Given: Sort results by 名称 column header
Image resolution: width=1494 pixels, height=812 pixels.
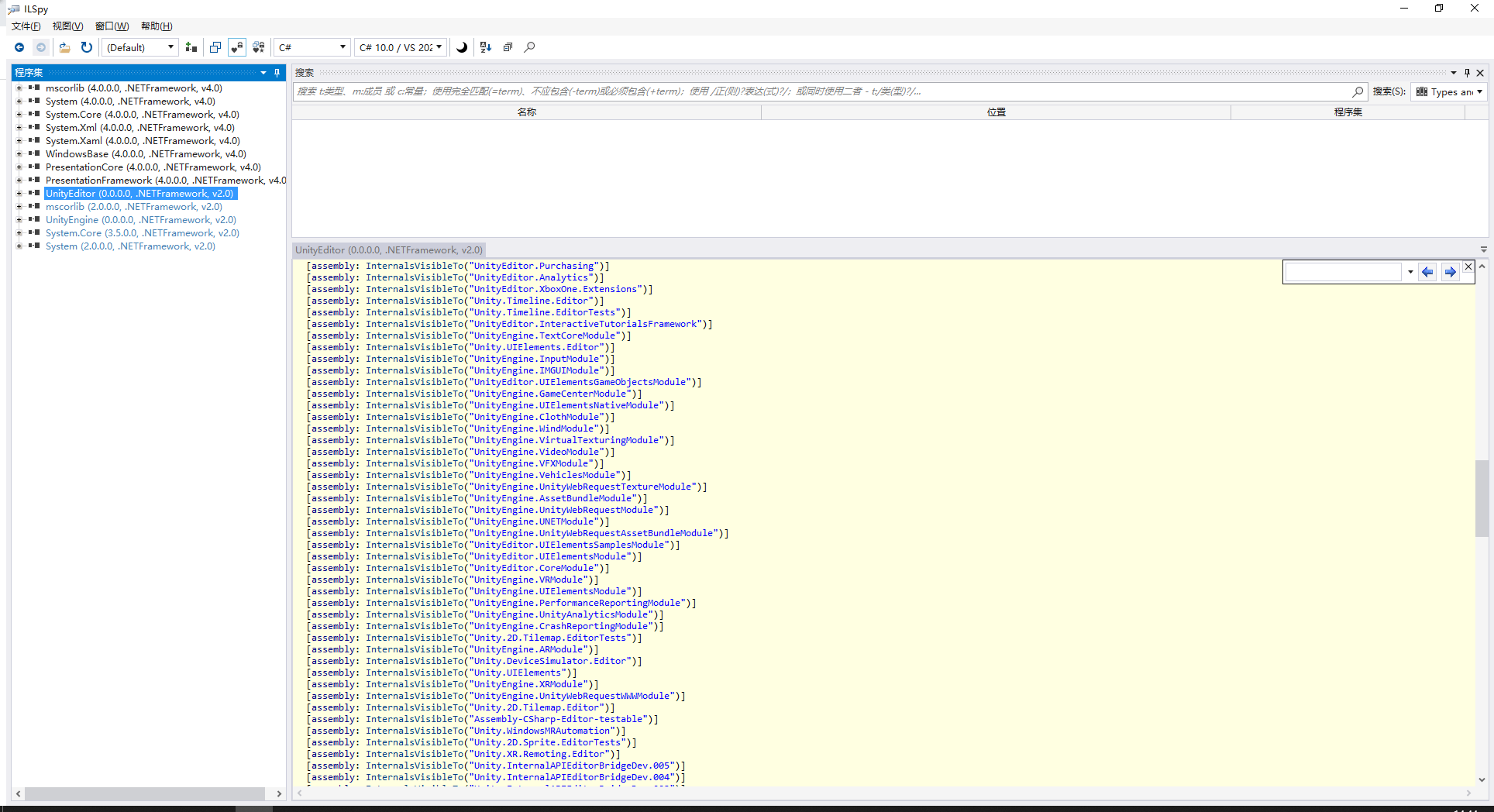Looking at the screenshot, I should click(x=527, y=112).
